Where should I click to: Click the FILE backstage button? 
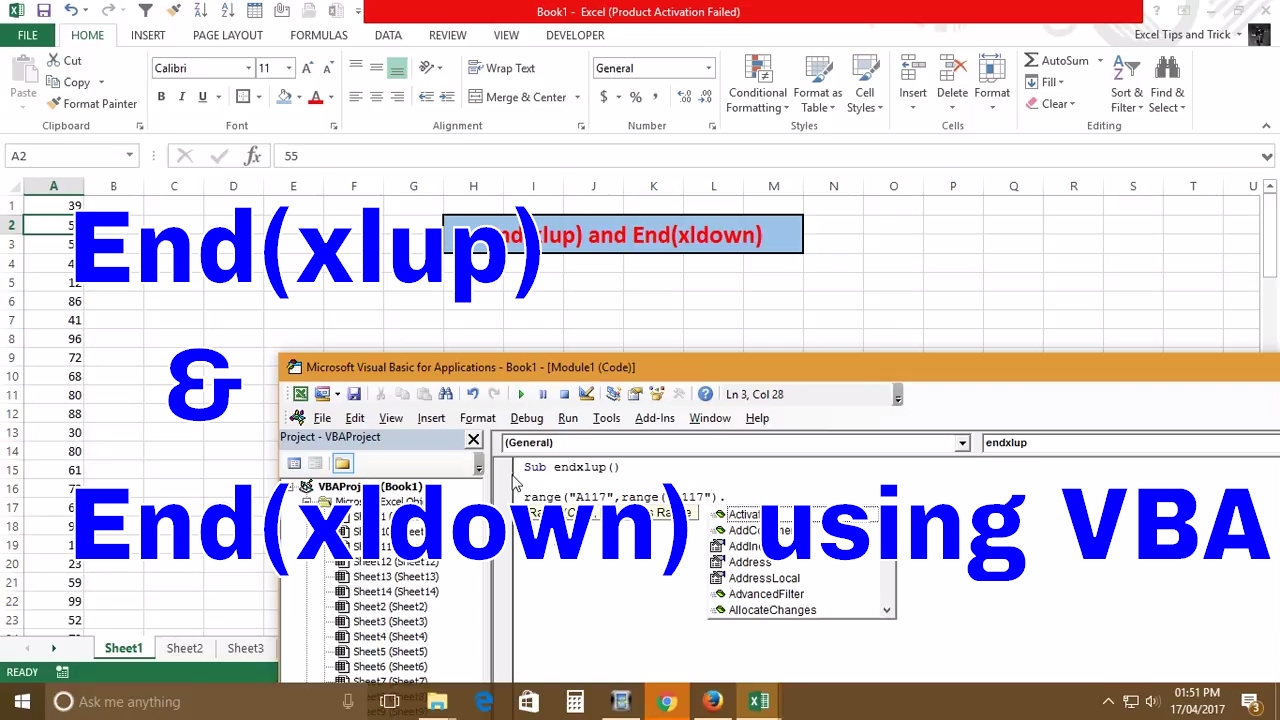(x=27, y=35)
